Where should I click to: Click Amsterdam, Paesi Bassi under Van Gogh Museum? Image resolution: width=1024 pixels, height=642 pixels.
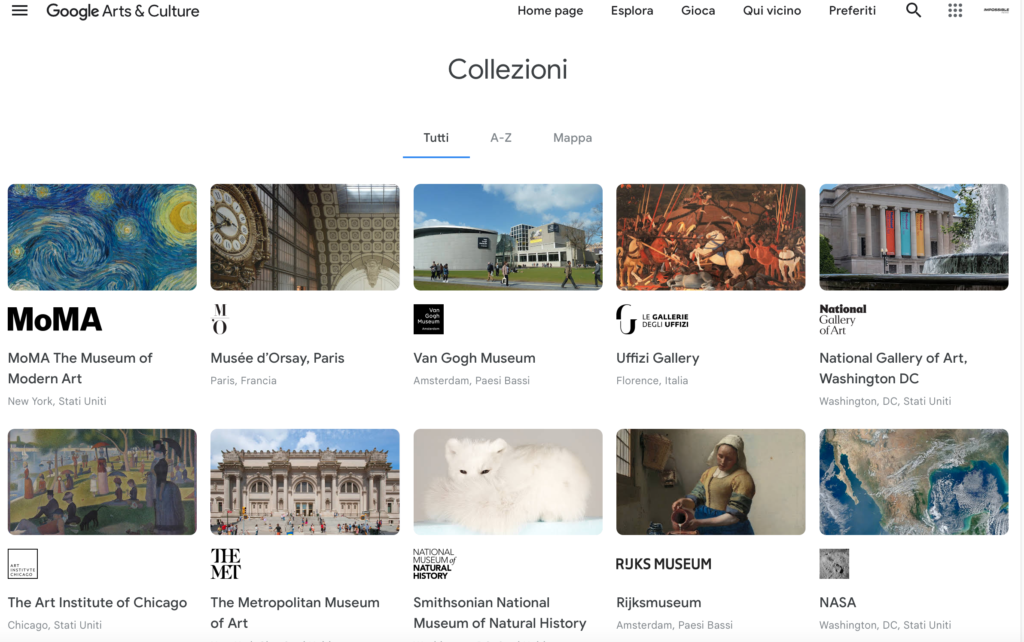[472, 380]
